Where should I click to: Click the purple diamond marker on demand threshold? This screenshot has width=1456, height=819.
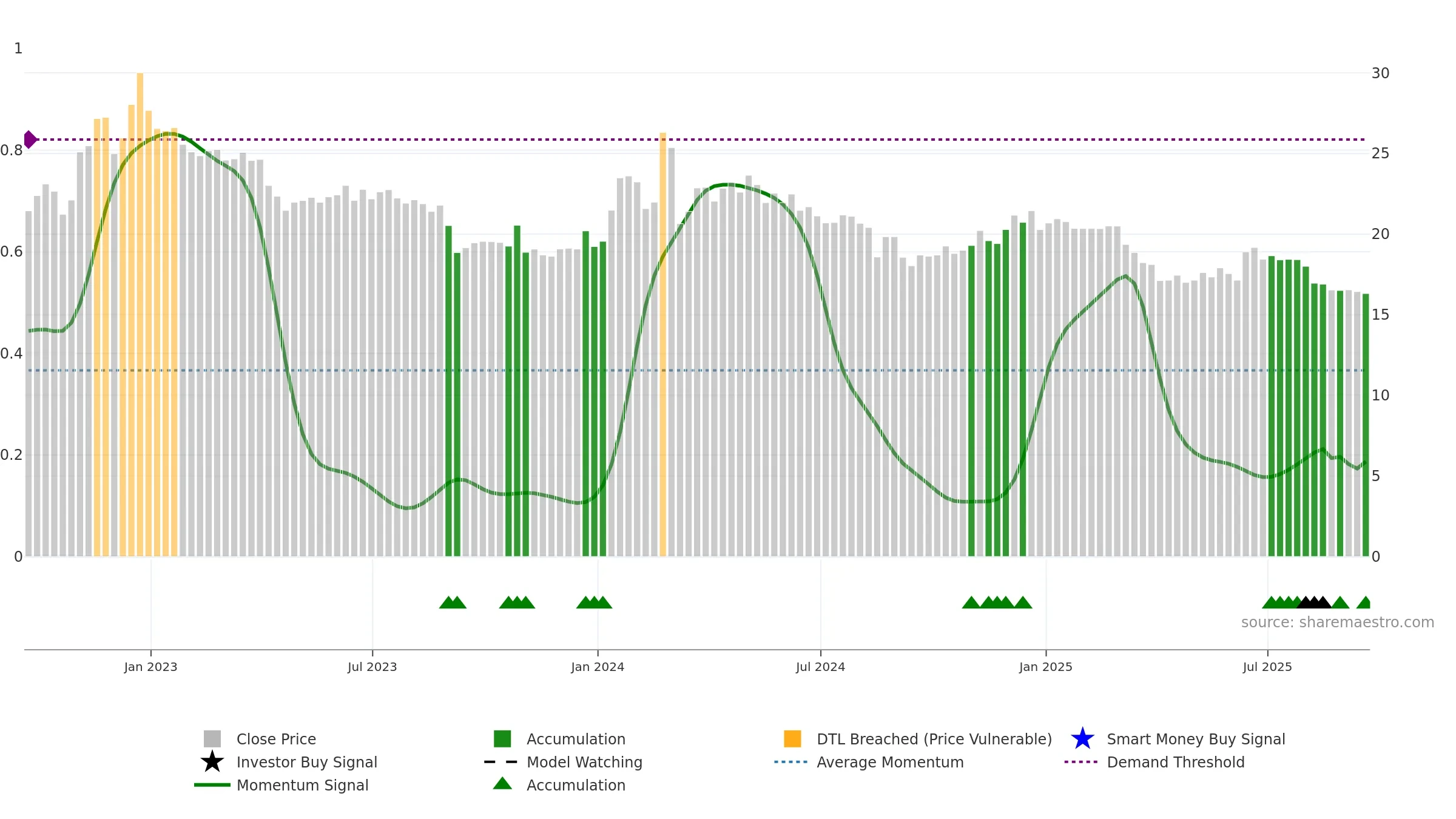[30, 140]
